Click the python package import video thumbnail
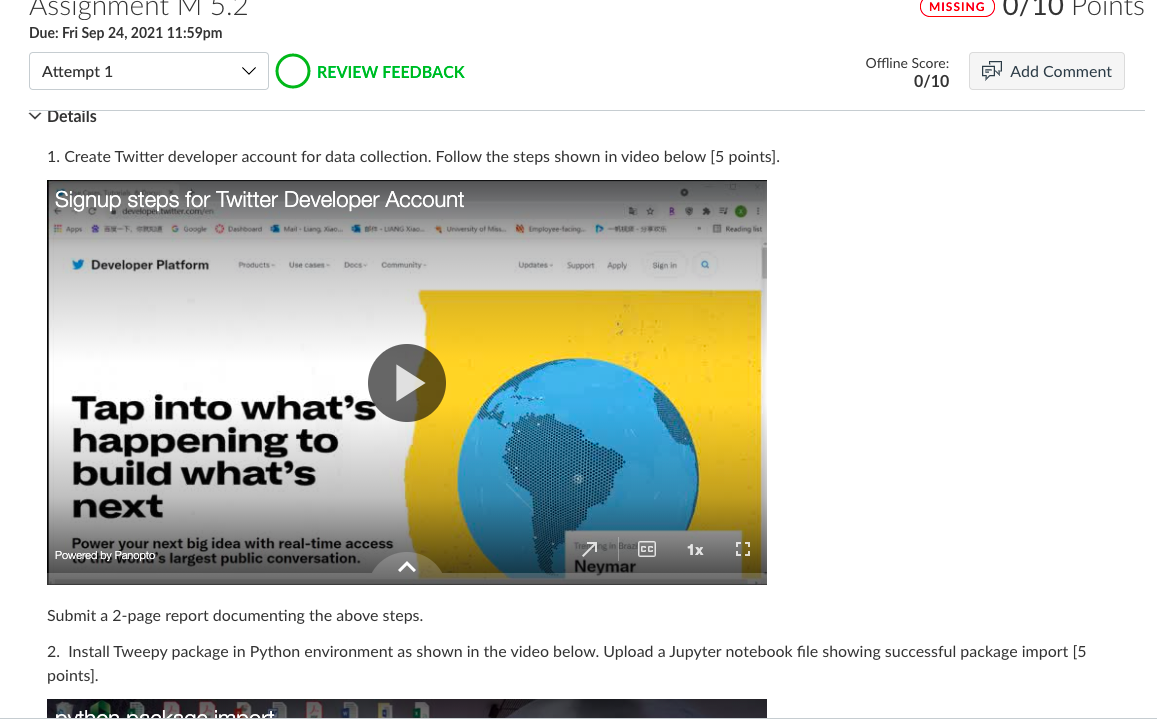Viewport: 1157px width, 725px height. [x=407, y=709]
